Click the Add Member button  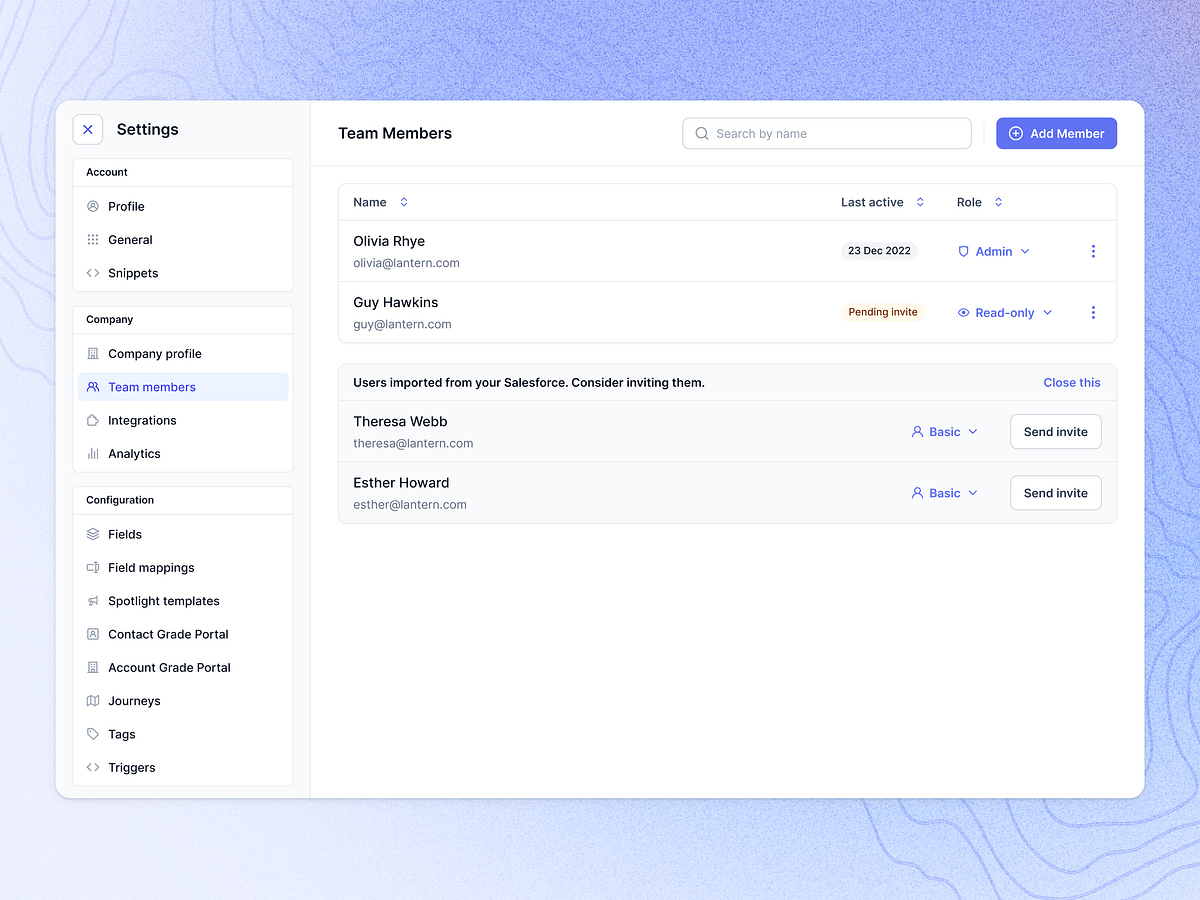coord(1056,133)
